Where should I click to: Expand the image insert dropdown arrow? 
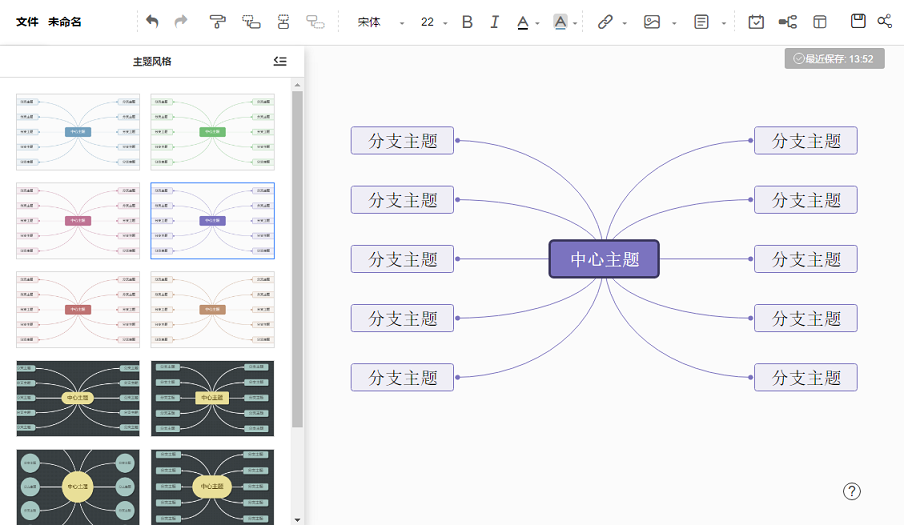(x=674, y=24)
